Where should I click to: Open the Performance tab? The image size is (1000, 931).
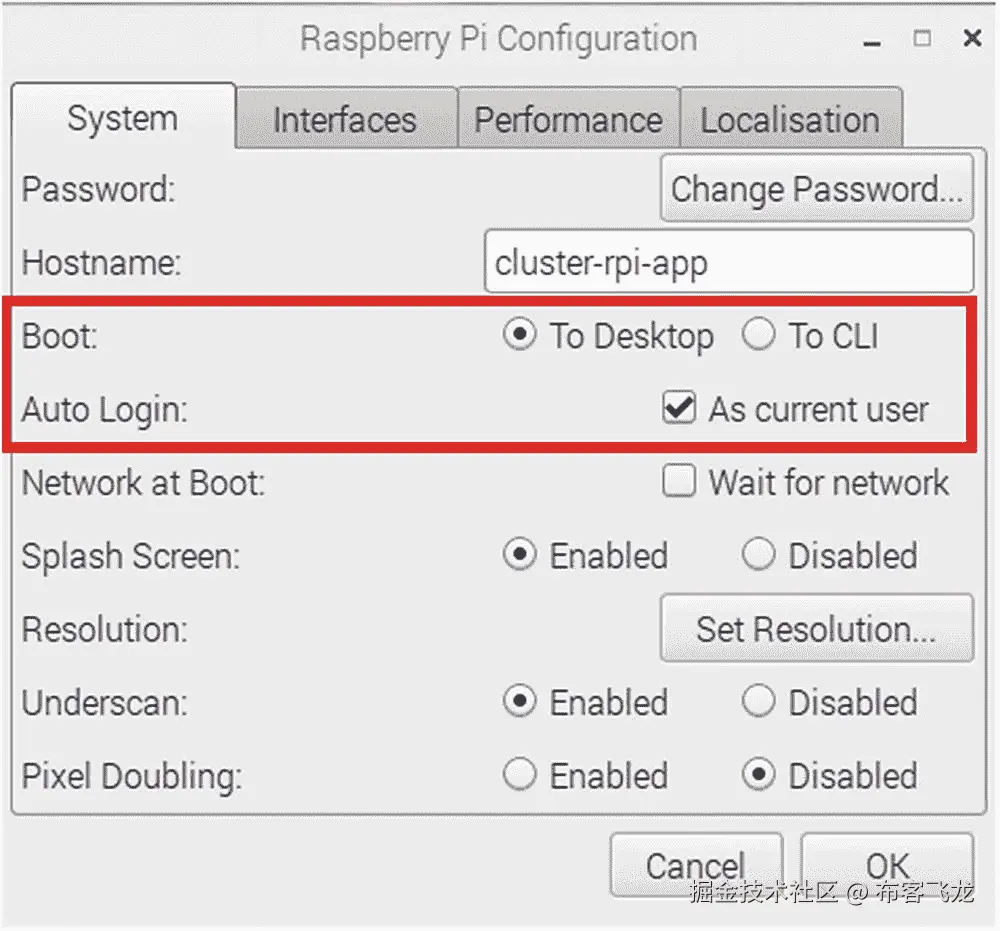point(568,120)
